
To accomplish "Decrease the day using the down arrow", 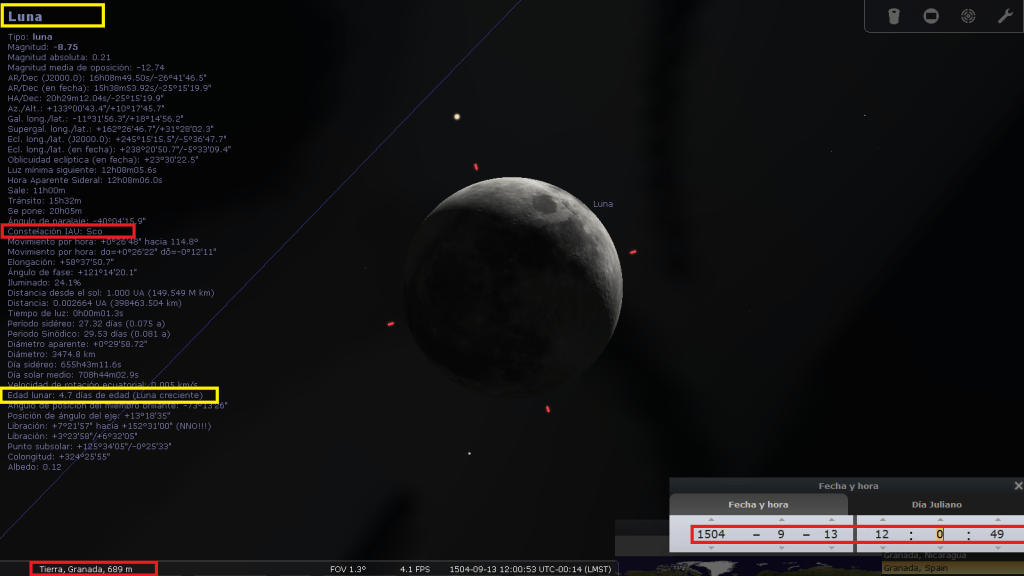I will coord(830,549).
